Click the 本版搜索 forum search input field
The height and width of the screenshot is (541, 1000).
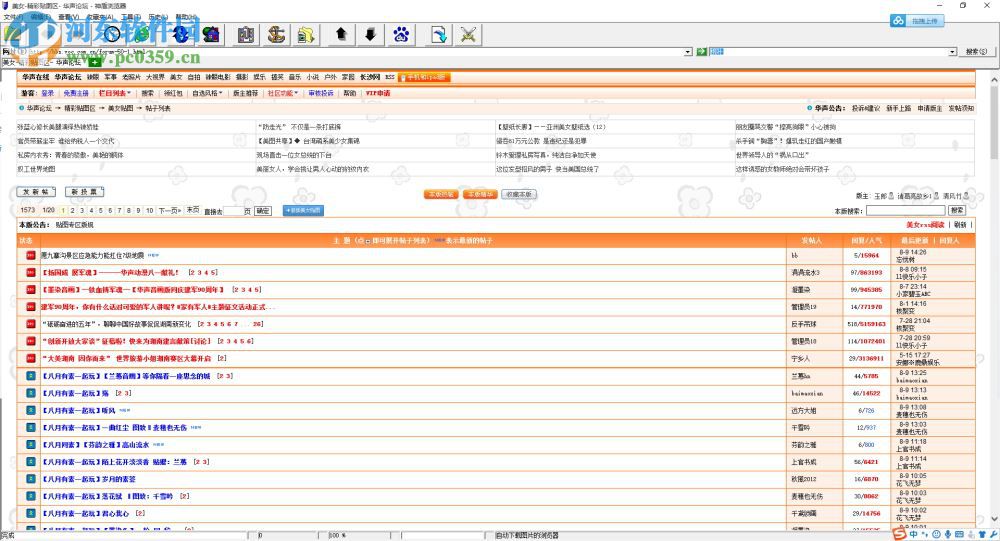(x=904, y=211)
